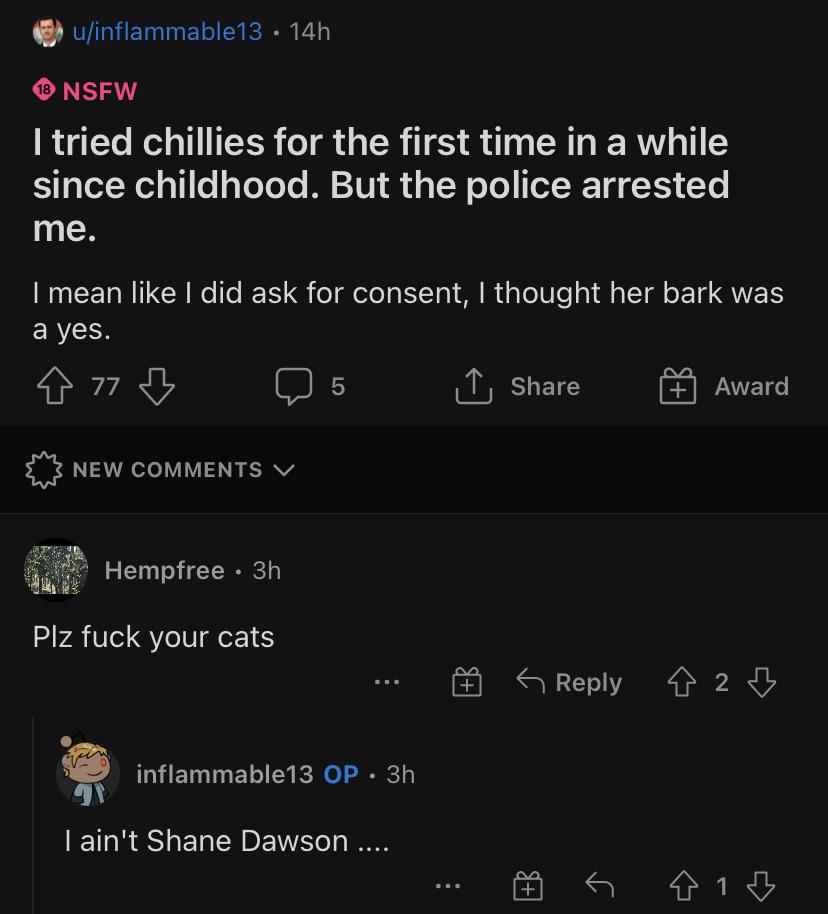Reply to inflammable13's comment using arrow
The height and width of the screenshot is (914, 828).
[599, 885]
